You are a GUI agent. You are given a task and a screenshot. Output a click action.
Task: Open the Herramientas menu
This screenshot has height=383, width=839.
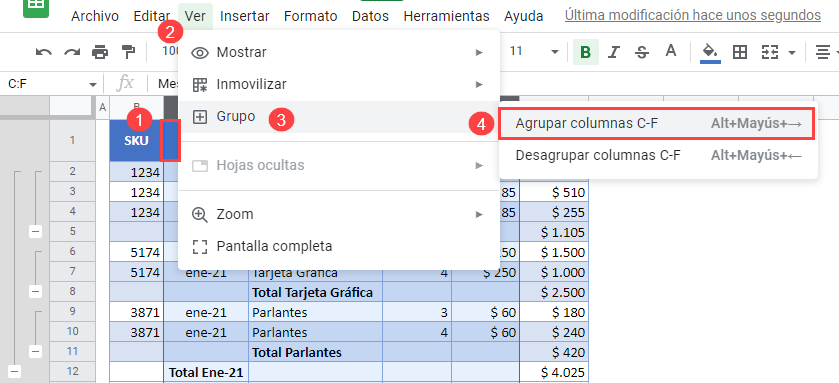coord(446,16)
